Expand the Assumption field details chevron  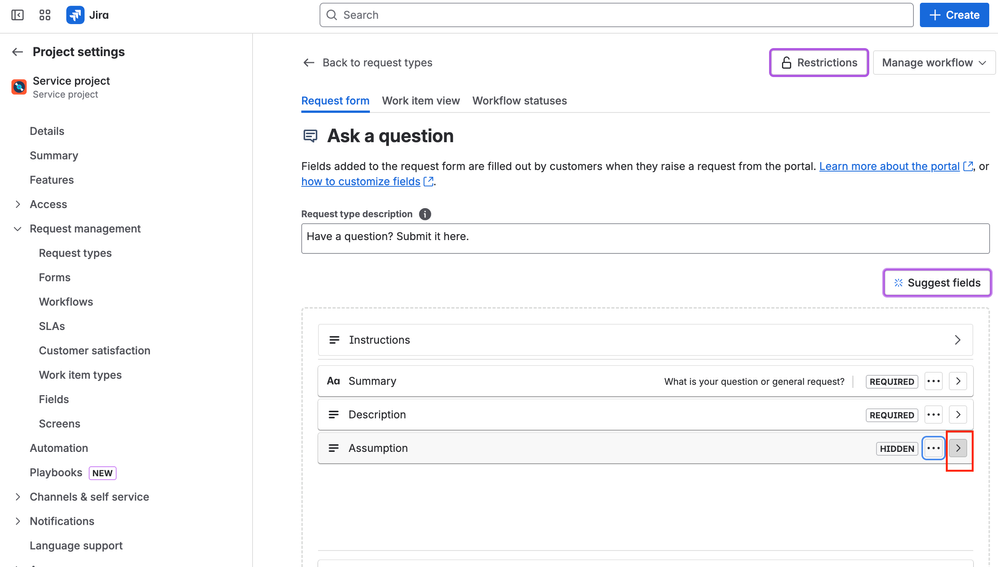(958, 448)
